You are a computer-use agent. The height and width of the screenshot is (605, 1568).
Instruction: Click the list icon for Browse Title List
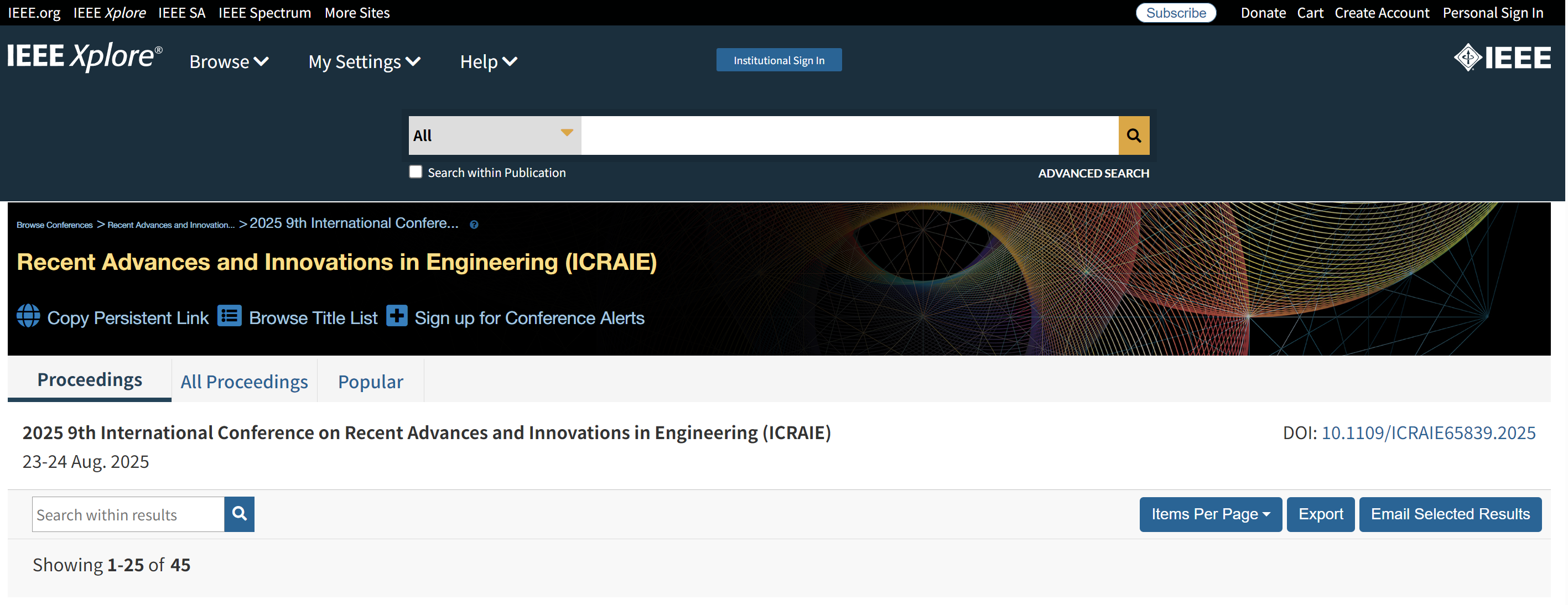tap(230, 316)
